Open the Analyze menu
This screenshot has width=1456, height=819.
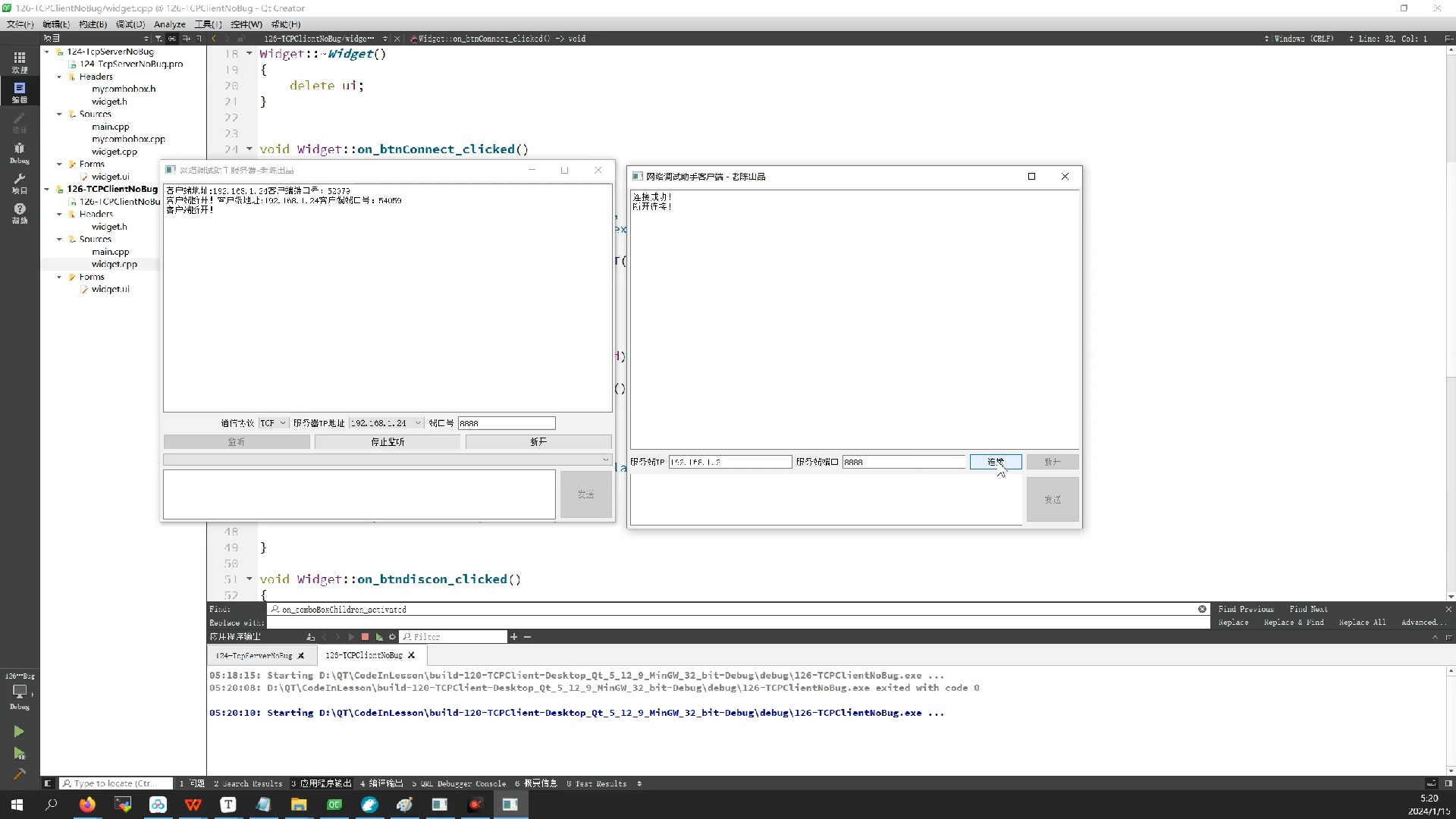tap(170, 24)
